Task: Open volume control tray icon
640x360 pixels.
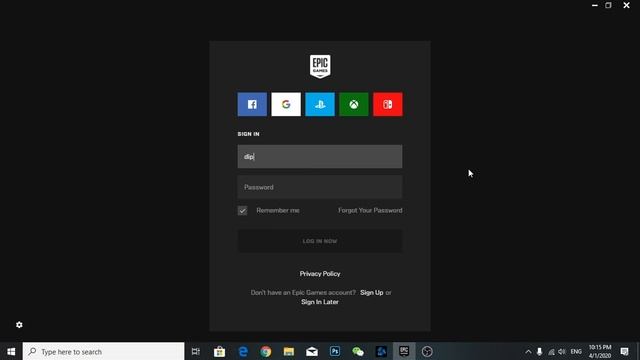Action: pos(562,352)
